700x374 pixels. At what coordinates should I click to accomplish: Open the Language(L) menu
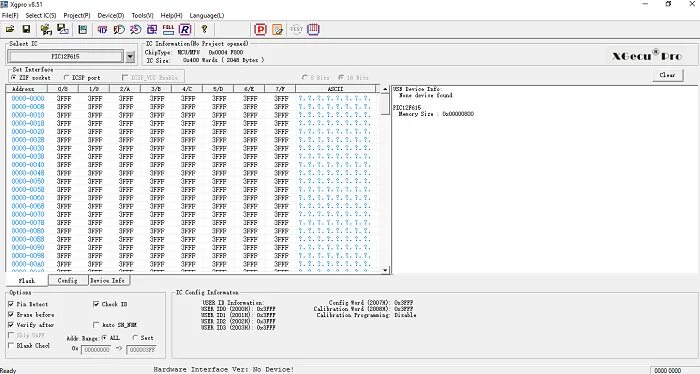pos(207,15)
